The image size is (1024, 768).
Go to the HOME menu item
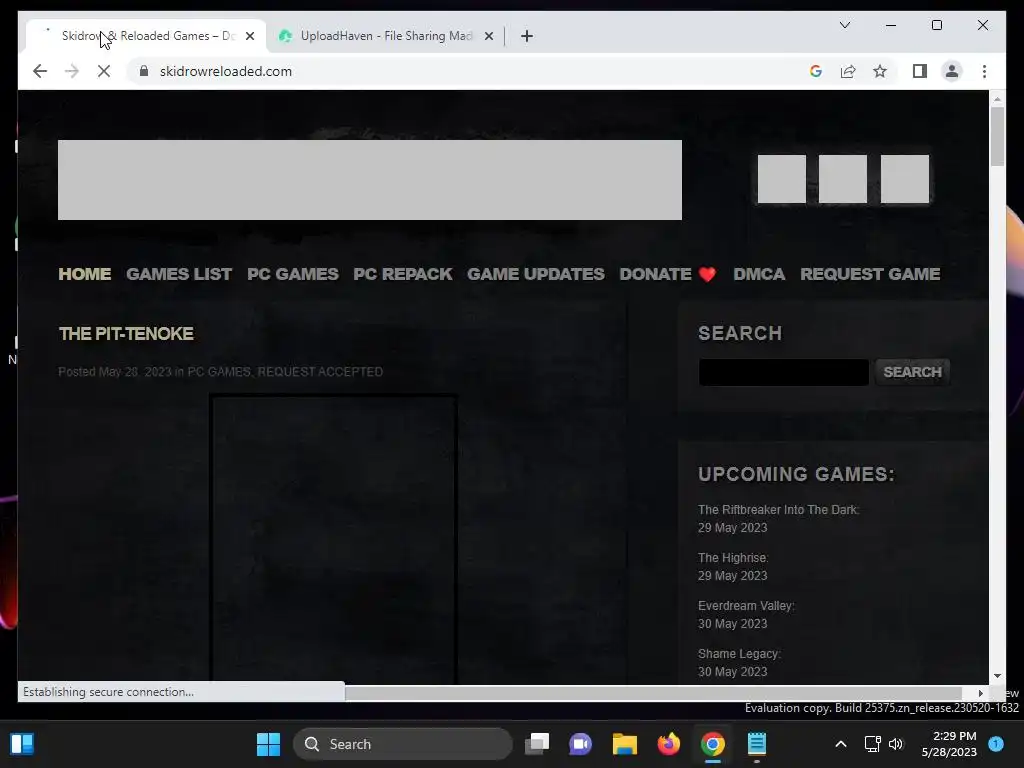(x=85, y=274)
